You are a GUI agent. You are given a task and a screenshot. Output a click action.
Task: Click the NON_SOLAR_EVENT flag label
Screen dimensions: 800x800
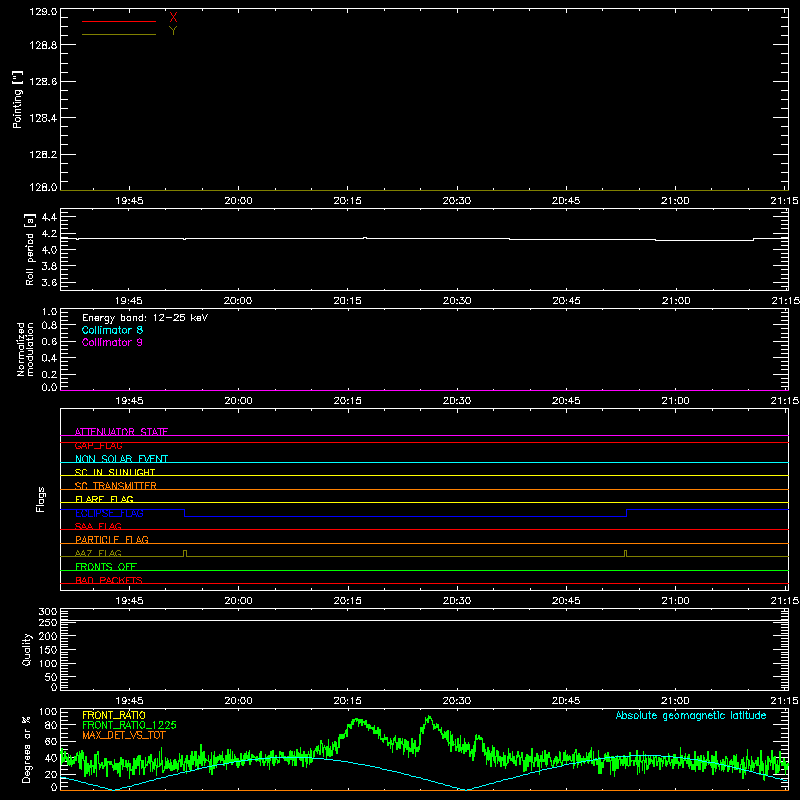coord(121,459)
